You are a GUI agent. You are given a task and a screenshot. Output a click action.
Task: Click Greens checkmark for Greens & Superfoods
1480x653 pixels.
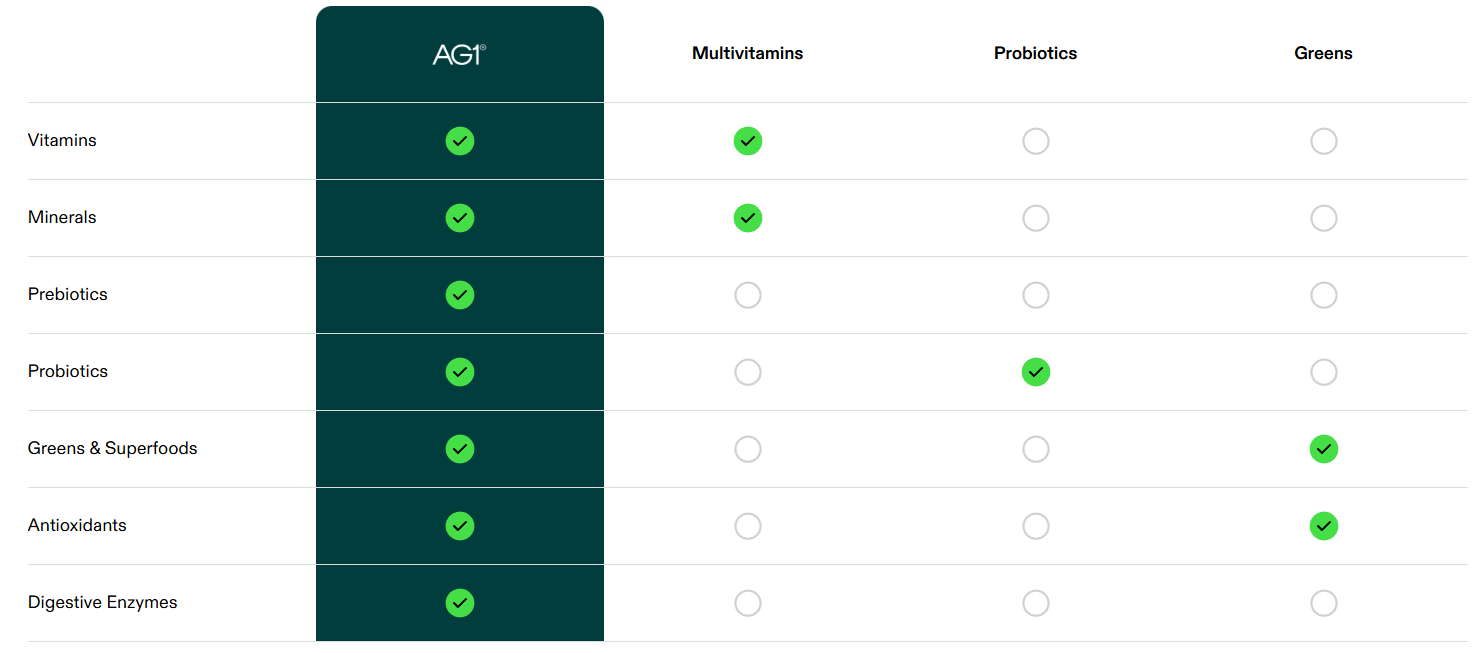(x=1324, y=449)
